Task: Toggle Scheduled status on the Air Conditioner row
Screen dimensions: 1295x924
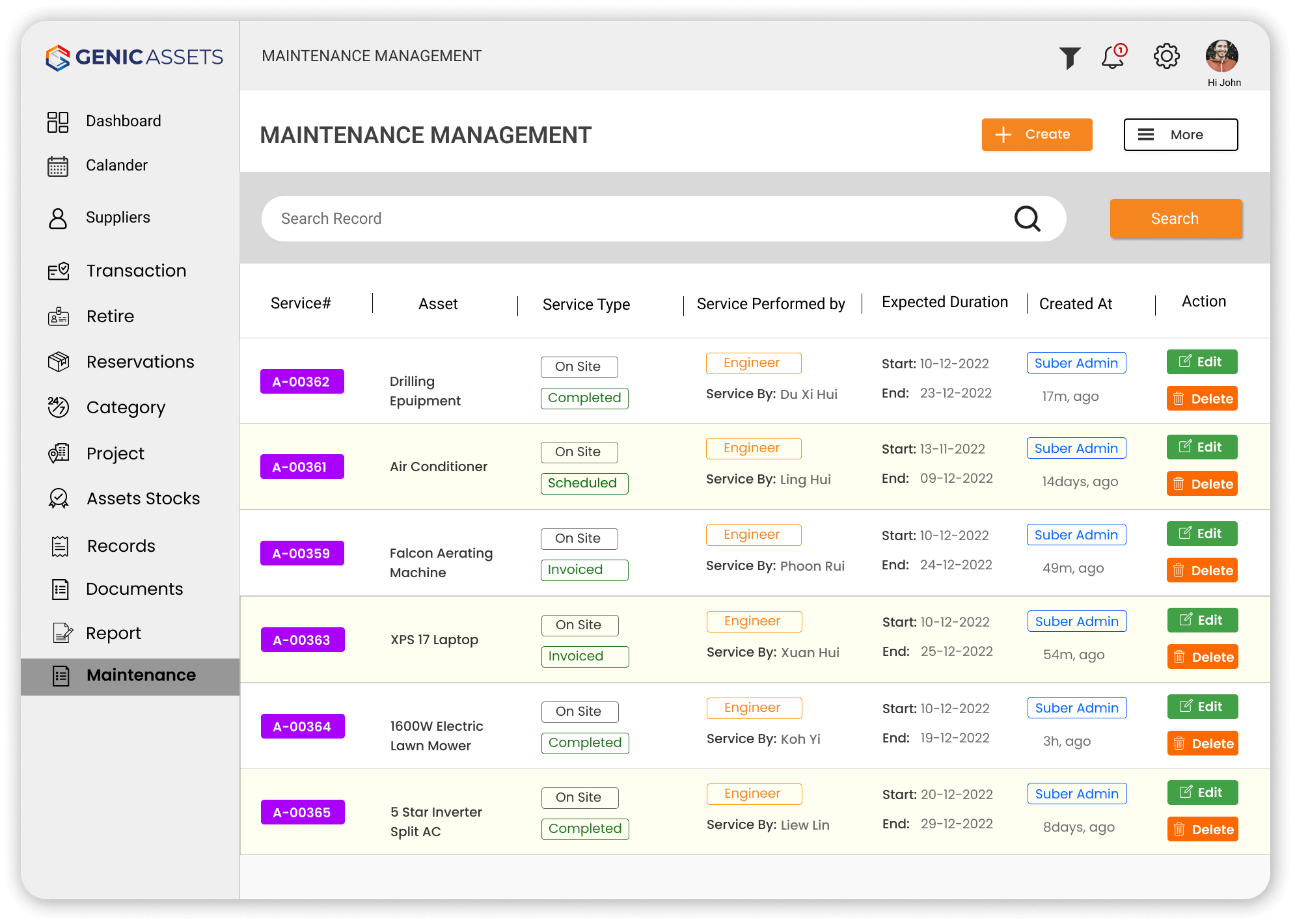Action: click(x=584, y=483)
